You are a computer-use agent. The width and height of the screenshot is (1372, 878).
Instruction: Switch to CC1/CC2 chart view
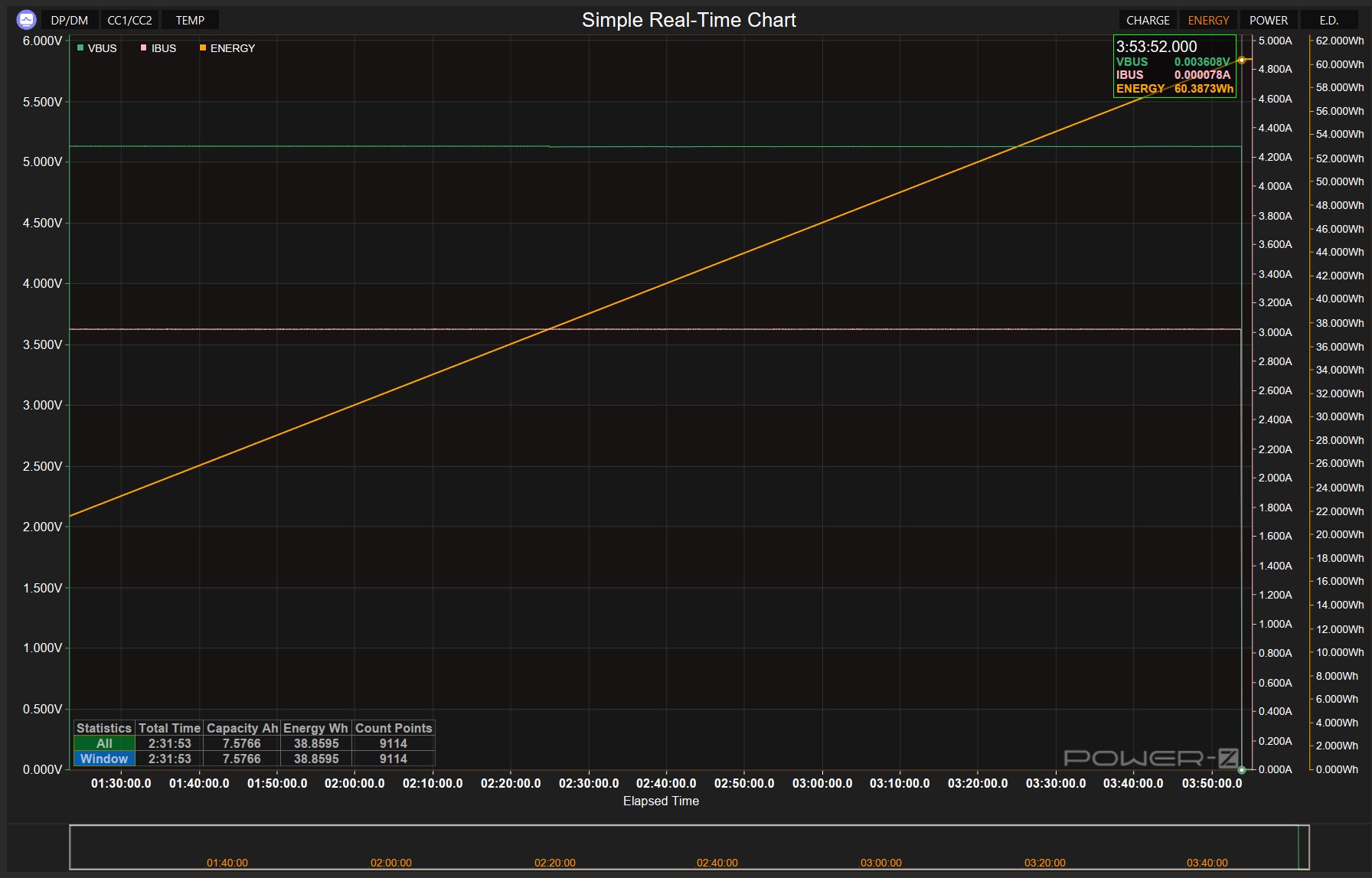pyautogui.click(x=129, y=20)
